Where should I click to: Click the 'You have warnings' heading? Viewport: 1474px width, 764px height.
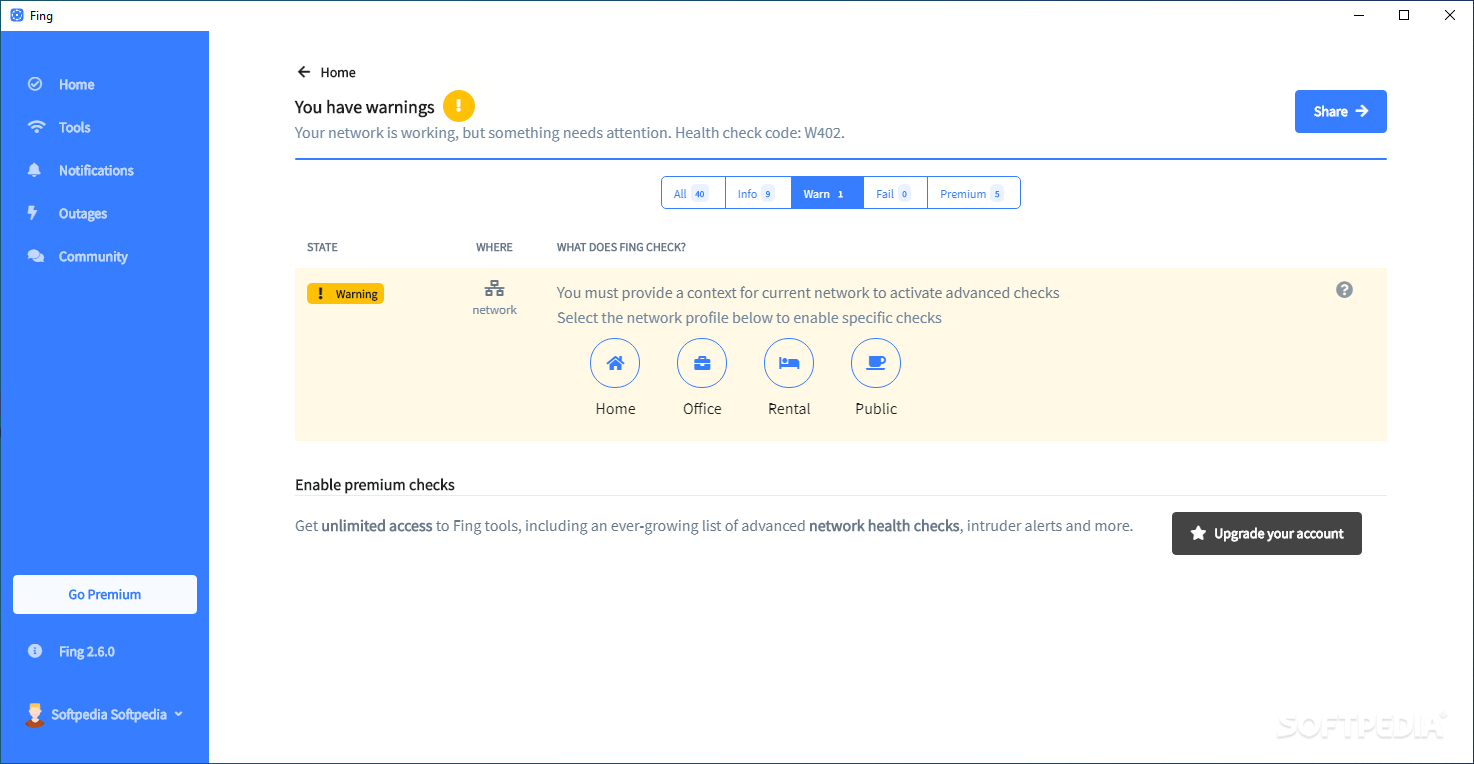point(365,107)
